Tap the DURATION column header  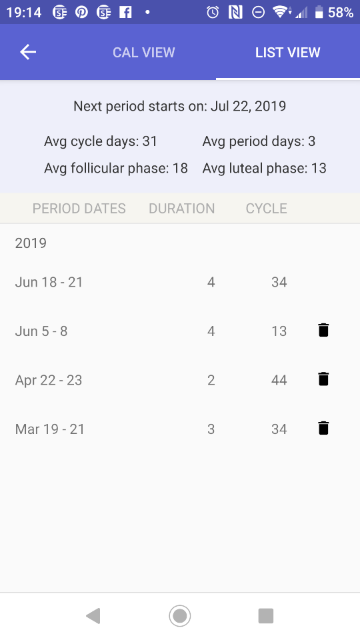(182, 208)
